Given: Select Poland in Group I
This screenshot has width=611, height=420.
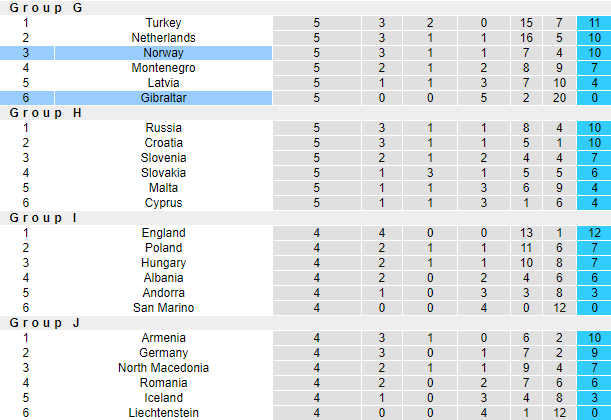Looking at the screenshot, I should pyautogui.click(x=163, y=248).
